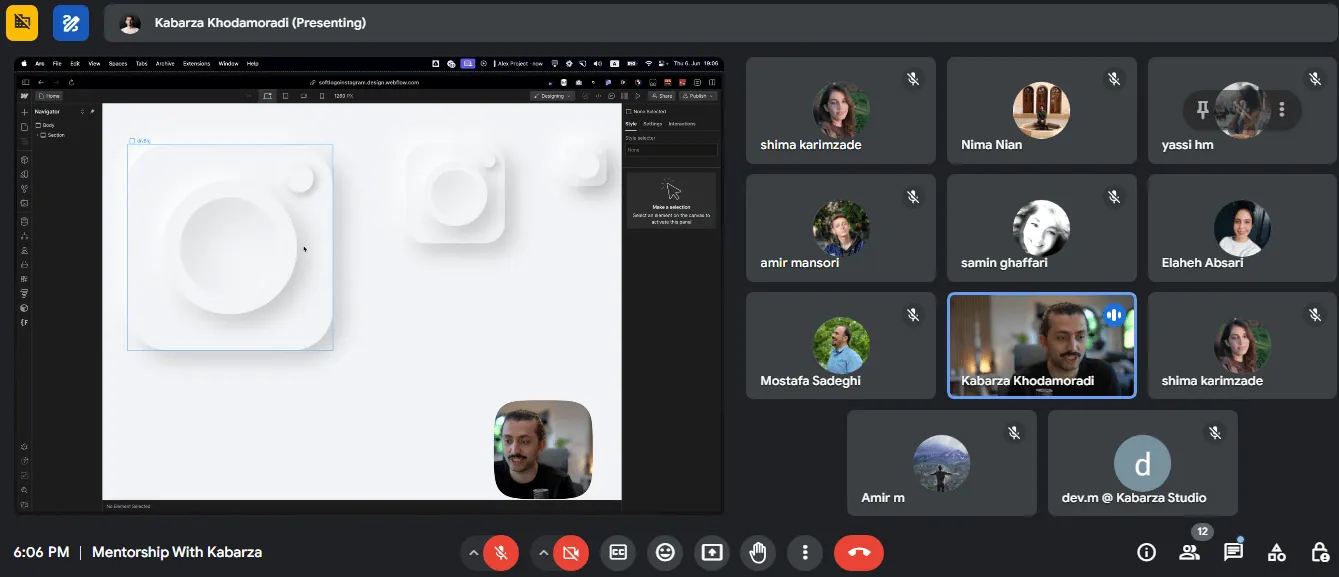Image resolution: width=1339 pixels, height=577 pixels.
Task: Click Nima Nian's participant tile
Action: pyautogui.click(x=1041, y=110)
